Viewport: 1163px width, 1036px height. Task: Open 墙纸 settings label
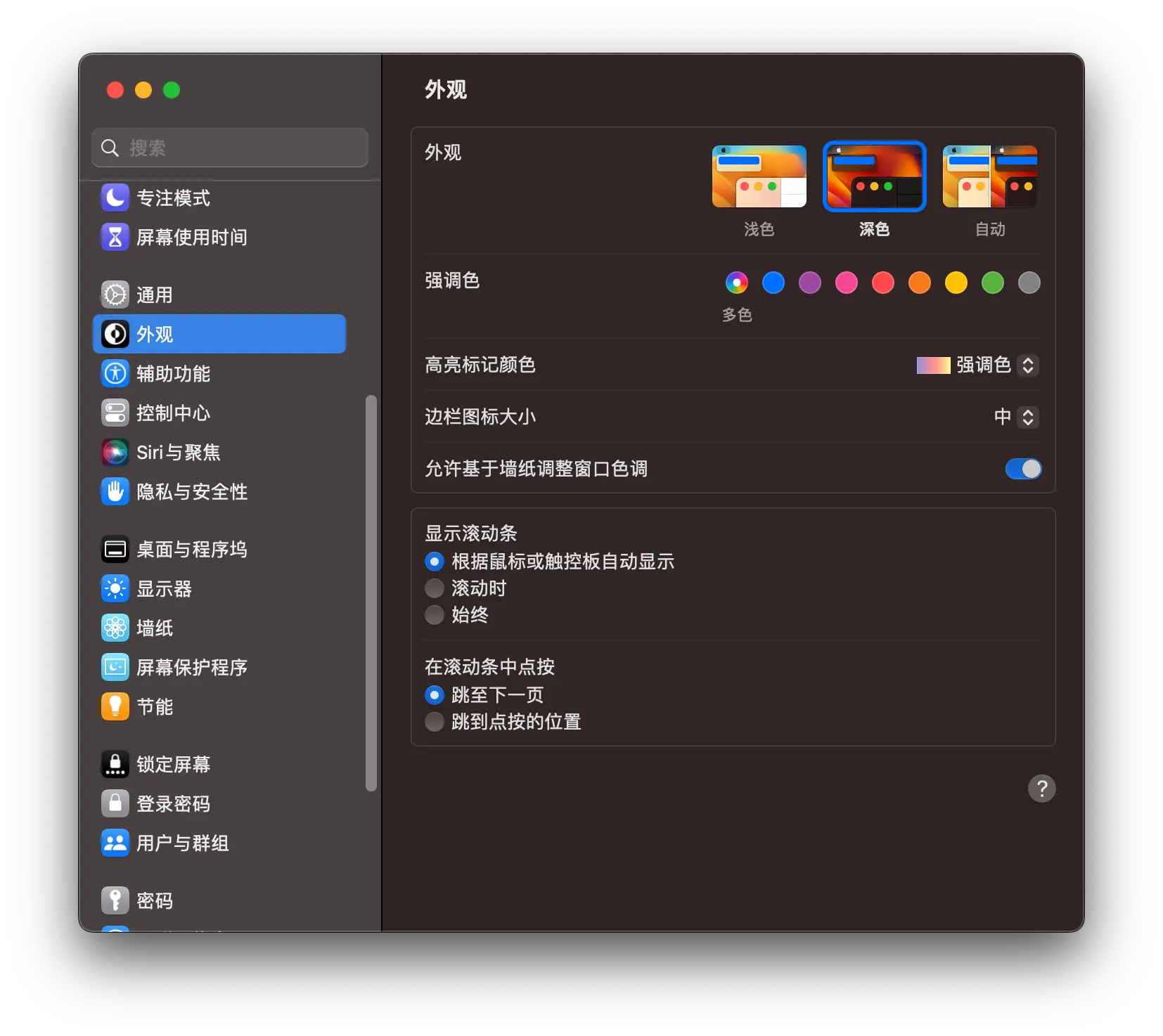pyautogui.click(x=155, y=628)
